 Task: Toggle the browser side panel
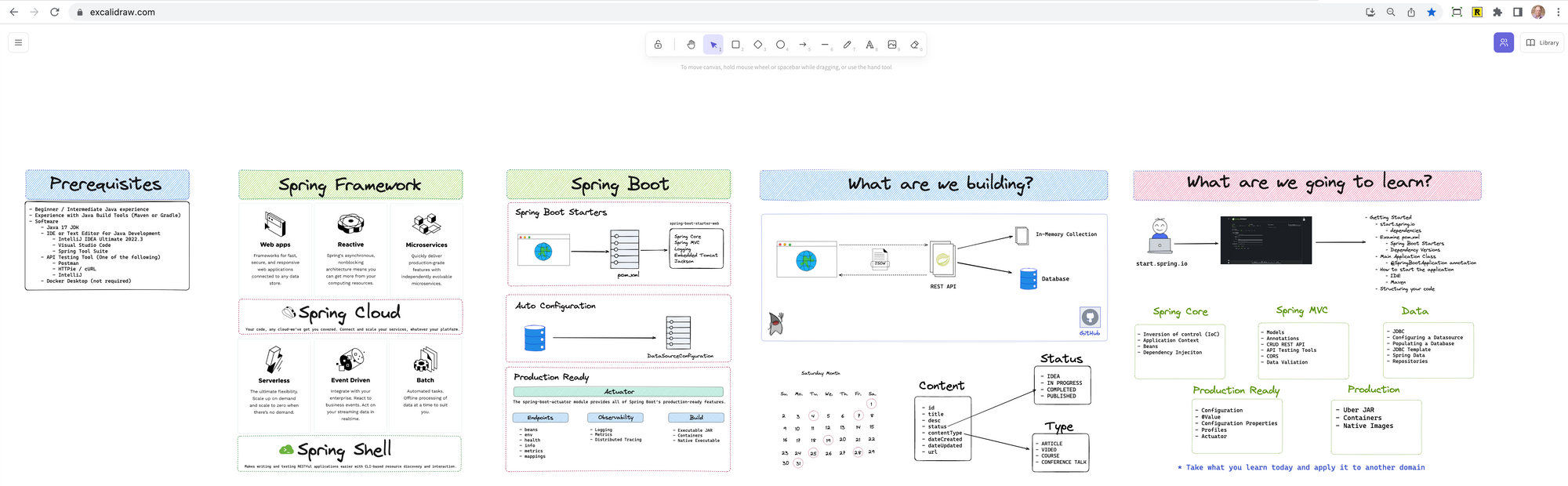pos(1518,12)
